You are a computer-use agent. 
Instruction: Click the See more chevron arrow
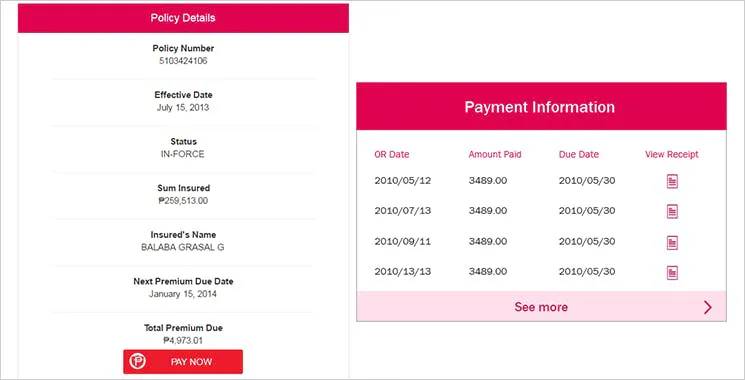tap(707, 307)
